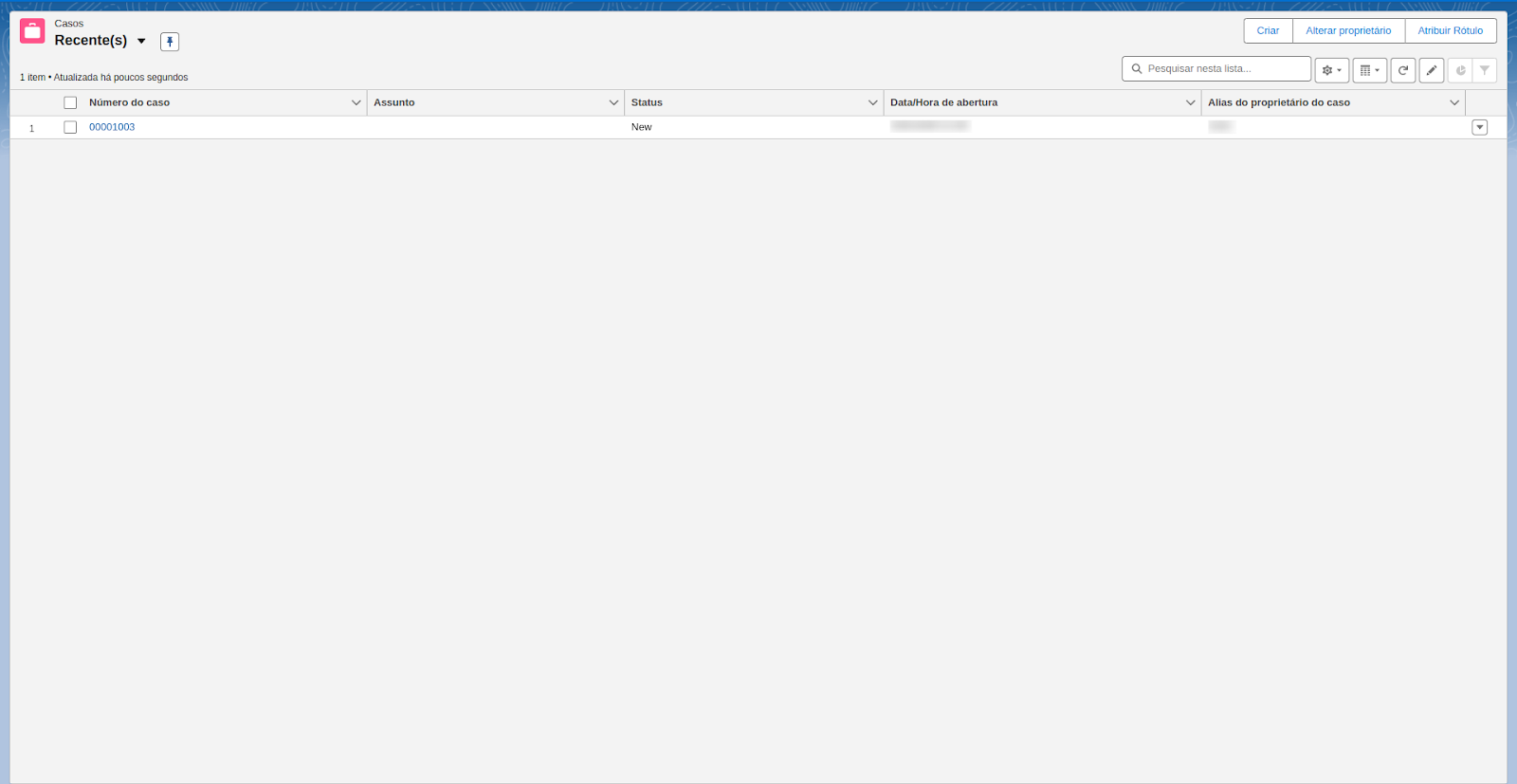Refresh the cases list
The height and width of the screenshot is (784, 1517).
1403,70
